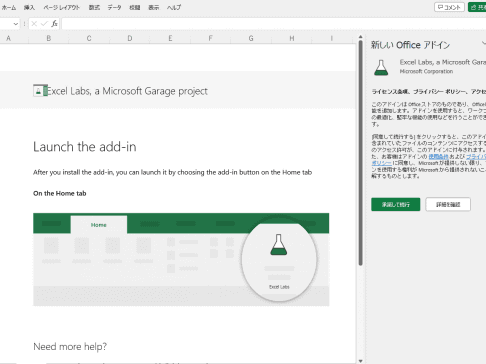This screenshot has width=486, height=364.
Task: Confirm the entry with the formula bar checkmark icon
Action: [44, 24]
